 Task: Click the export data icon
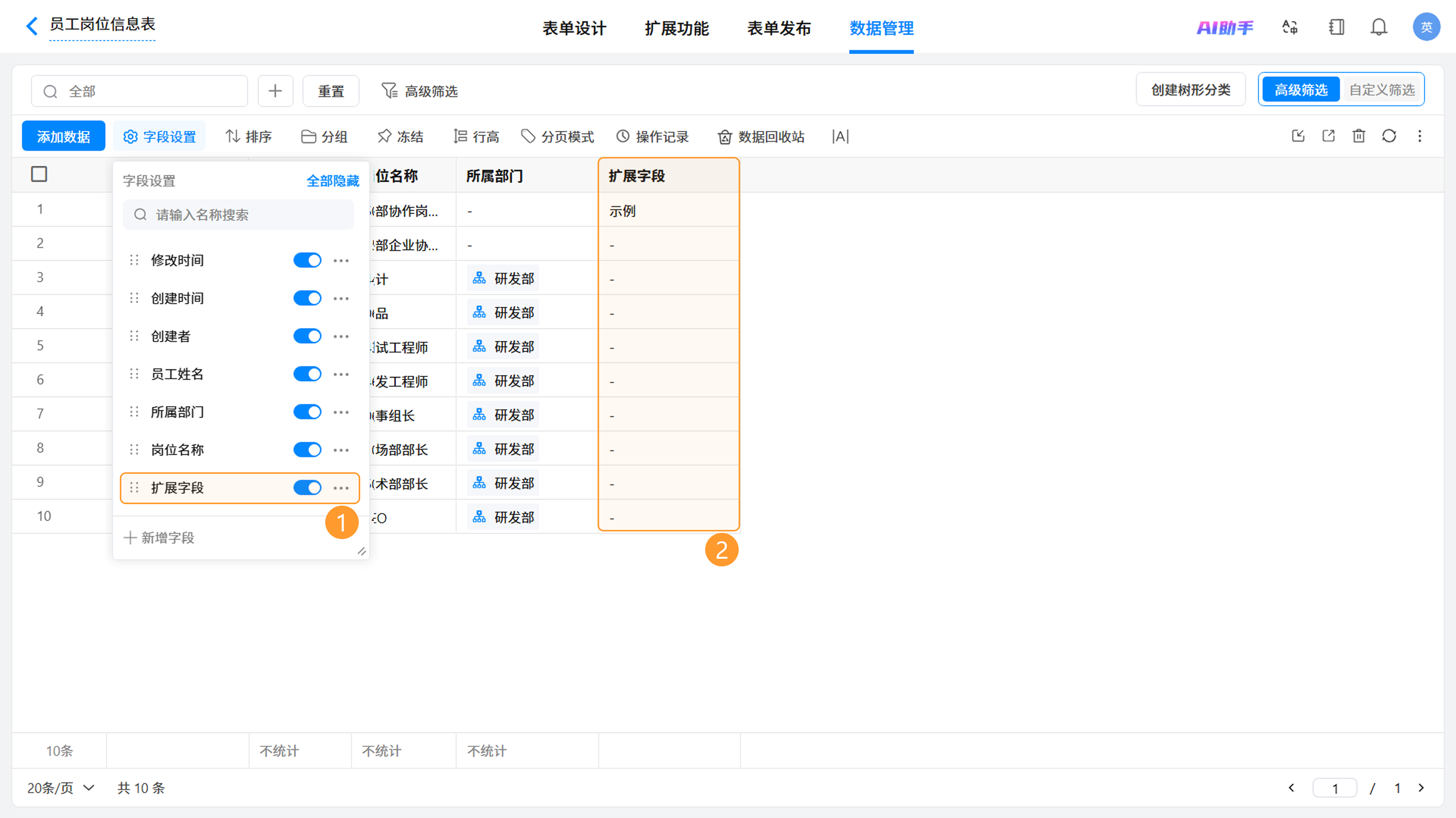coord(1329,136)
